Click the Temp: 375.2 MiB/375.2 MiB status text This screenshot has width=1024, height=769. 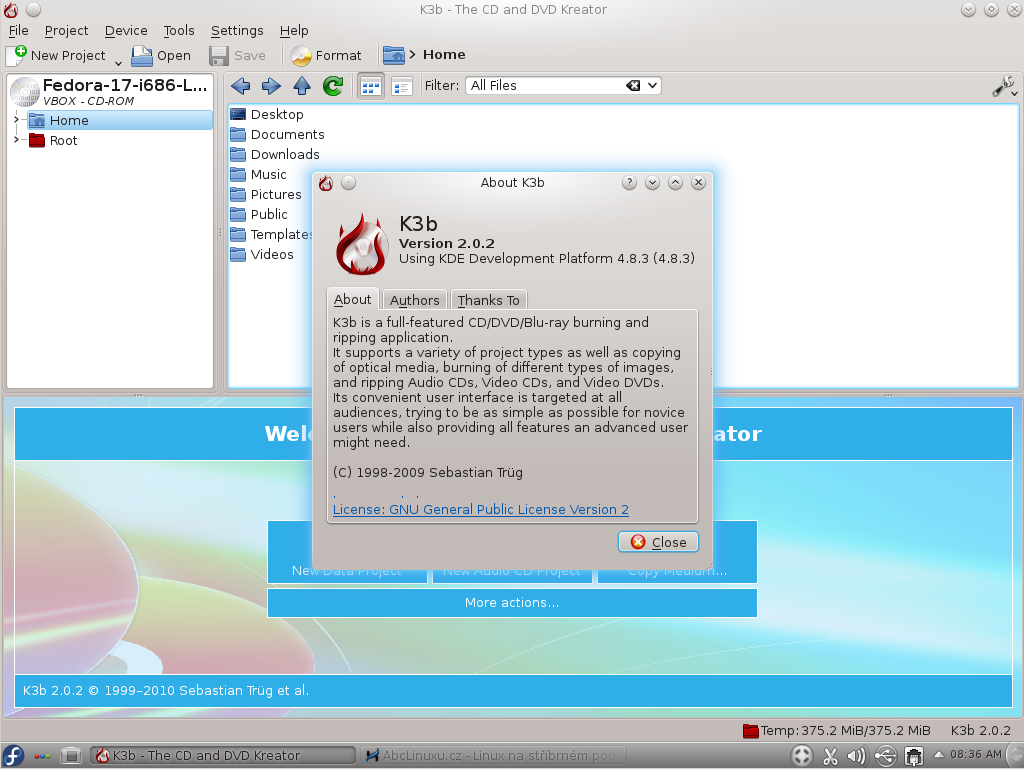point(846,730)
